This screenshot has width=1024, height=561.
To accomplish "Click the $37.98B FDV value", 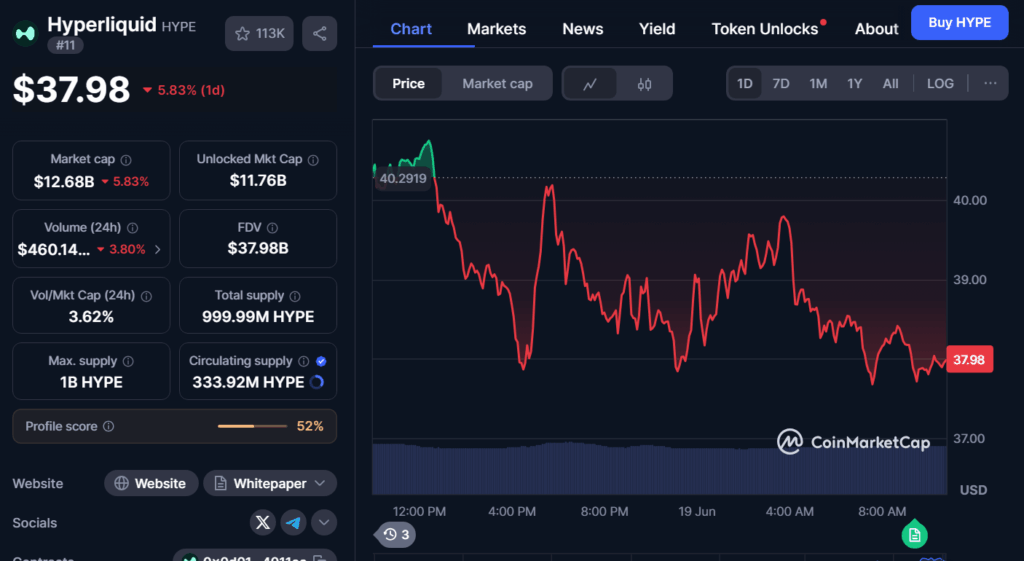I will pos(258,248).
